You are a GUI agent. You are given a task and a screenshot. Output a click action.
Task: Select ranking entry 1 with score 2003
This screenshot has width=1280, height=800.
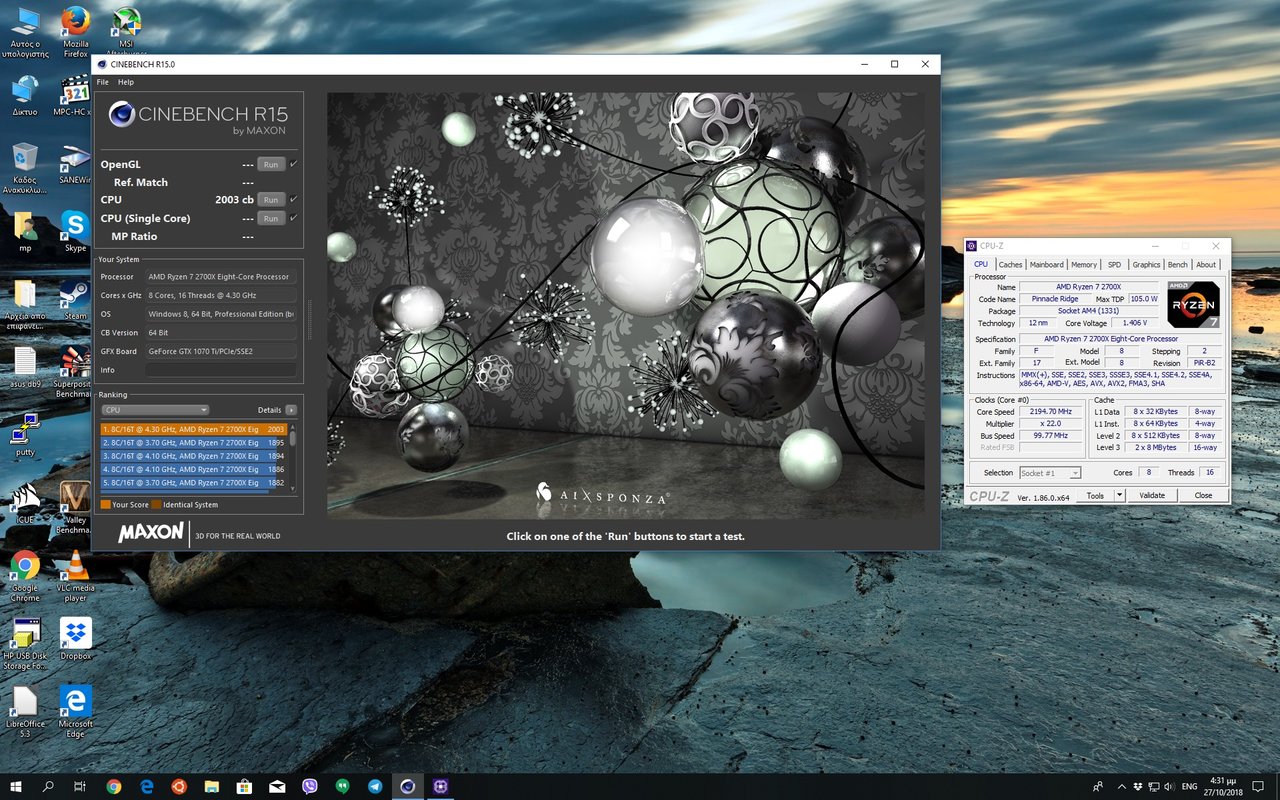click(x=194, y=429)
